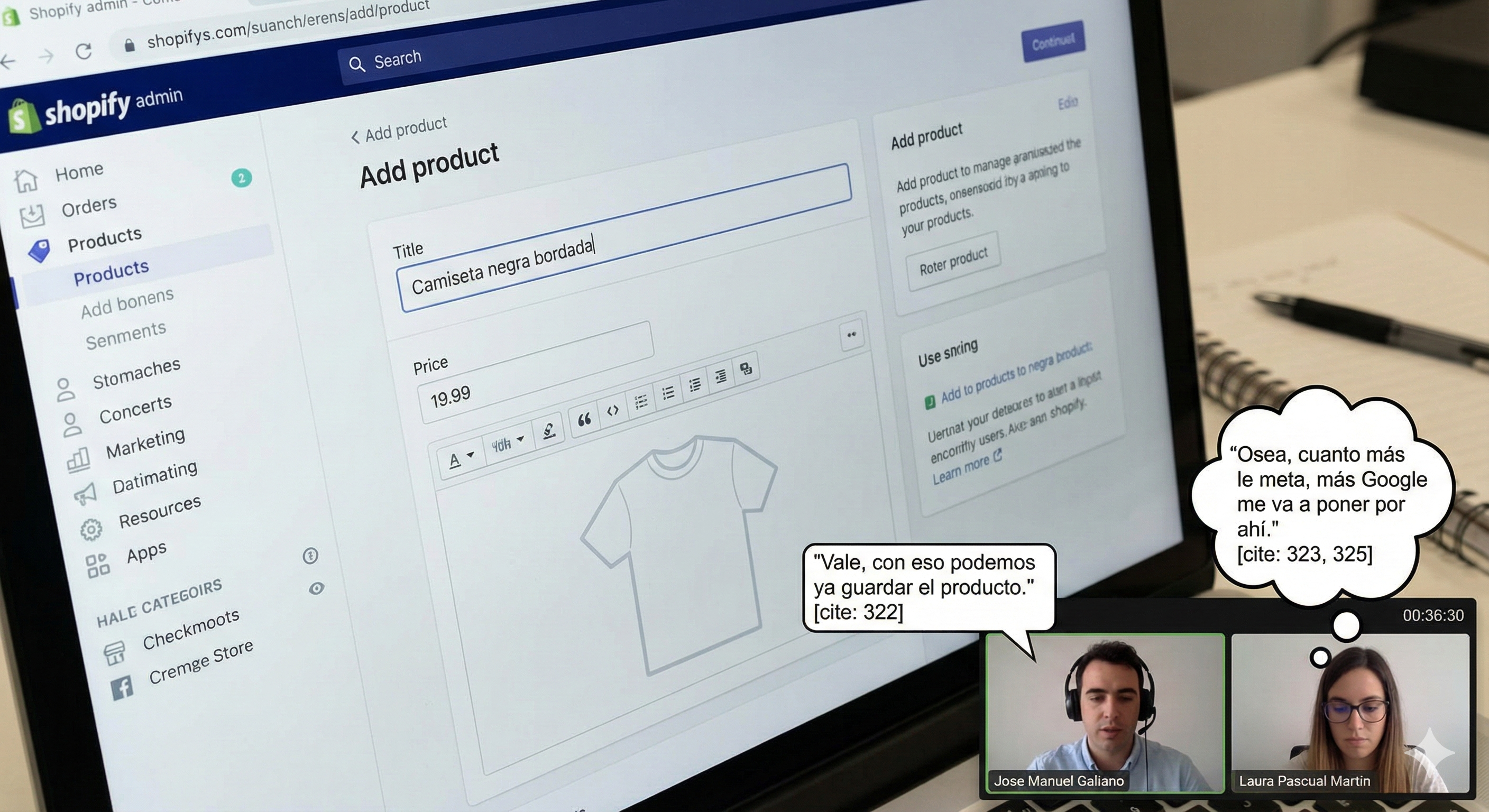Click the Products tag icon
This screenshot has width=1489, height=812.
[39, 251]
